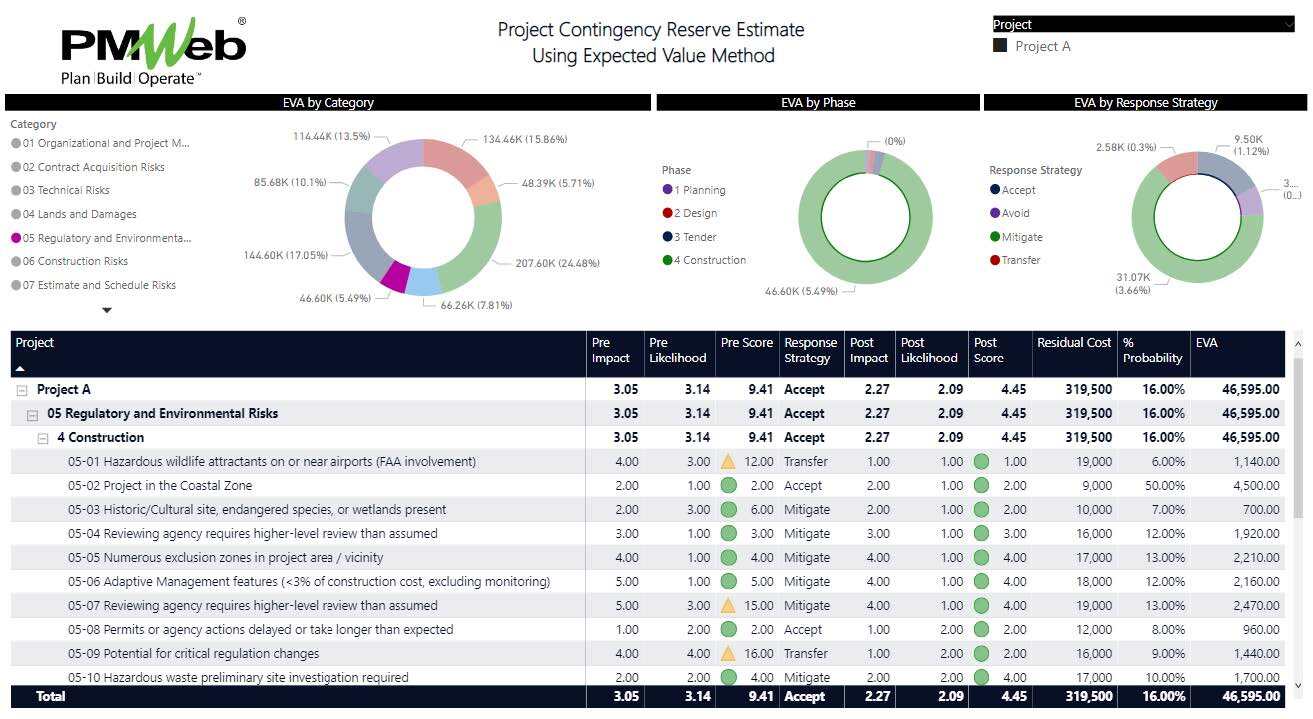Image resolution: width=1313 pixels, height=719 pixels.
Task: Tick the Project A slicer checkbox
Action: click(x=1000, y=46)
